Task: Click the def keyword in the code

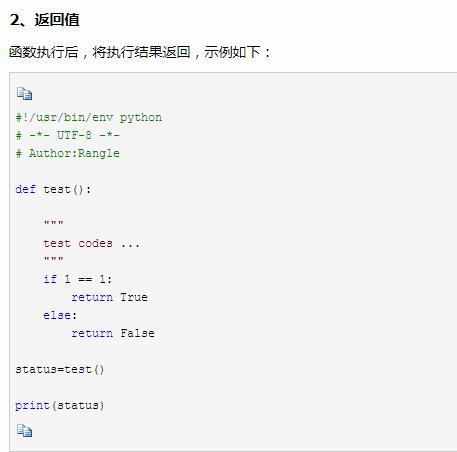Action: click(x=26, y=189)
